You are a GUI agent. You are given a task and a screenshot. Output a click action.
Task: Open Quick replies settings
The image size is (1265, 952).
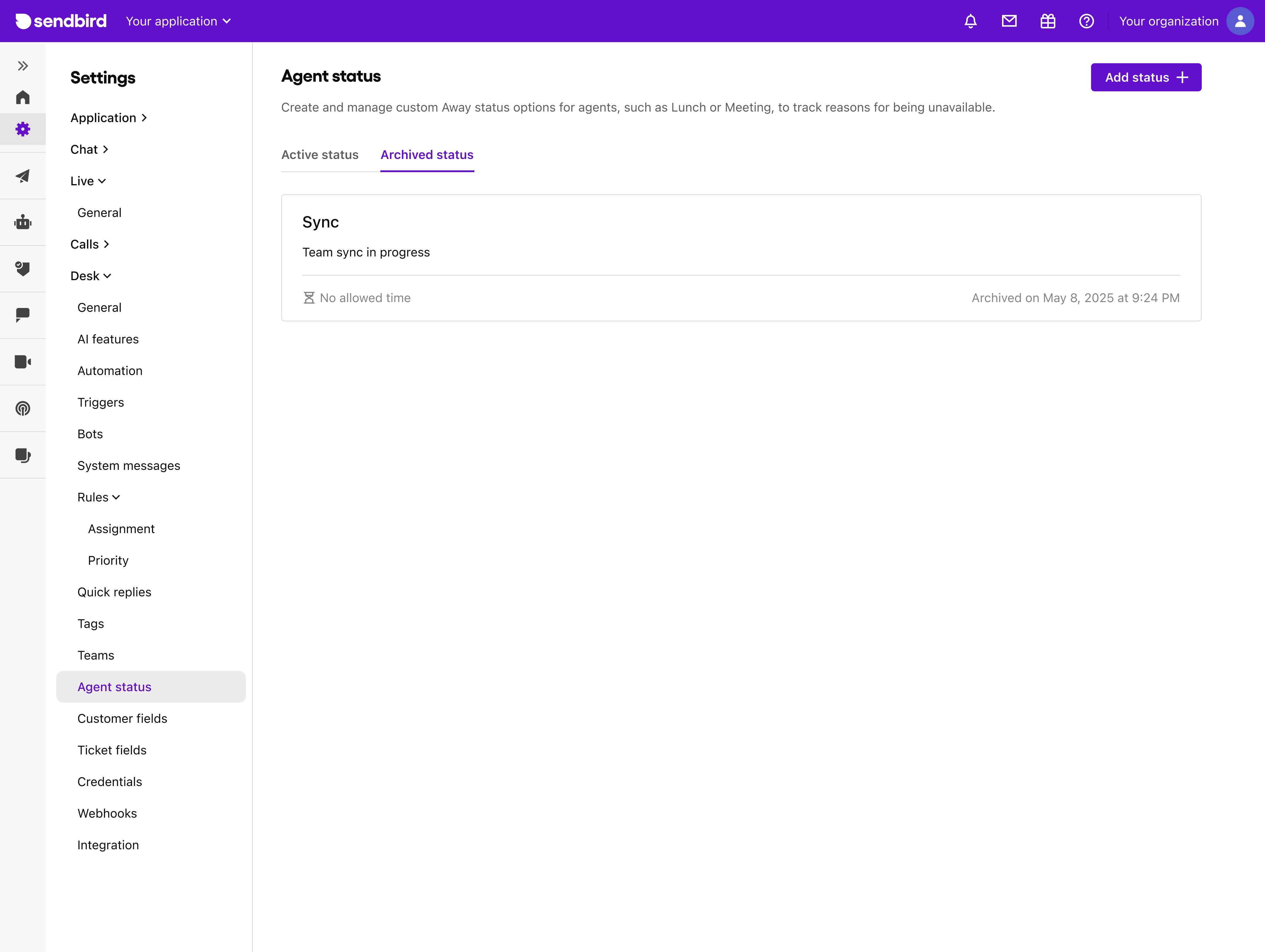[114, 592]
